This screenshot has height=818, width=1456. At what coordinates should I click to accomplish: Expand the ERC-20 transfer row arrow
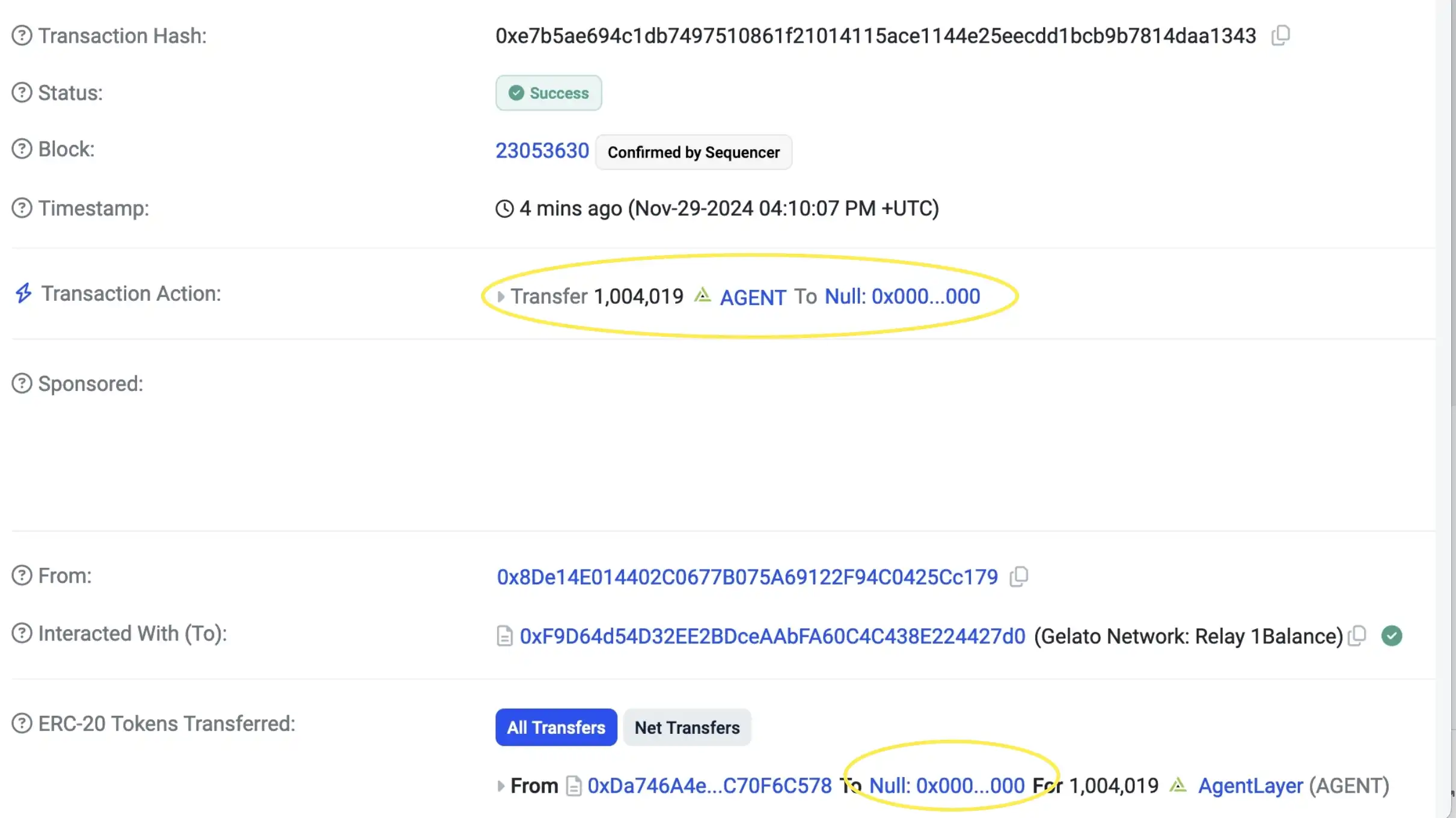pos(501,786)
